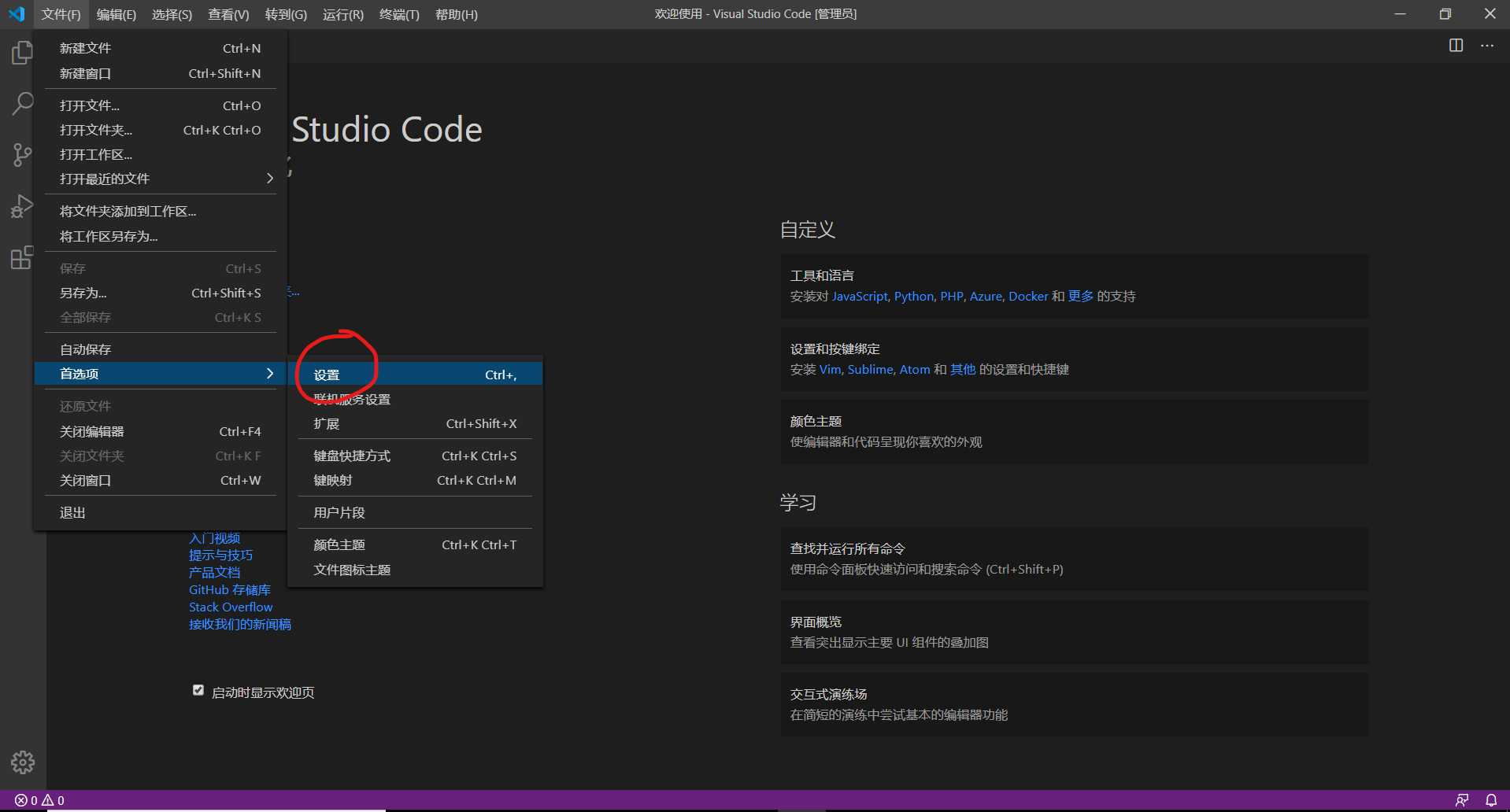
Task: Choose 退出 from File menu
Action: pyautogui.click(x=161, y=512)
